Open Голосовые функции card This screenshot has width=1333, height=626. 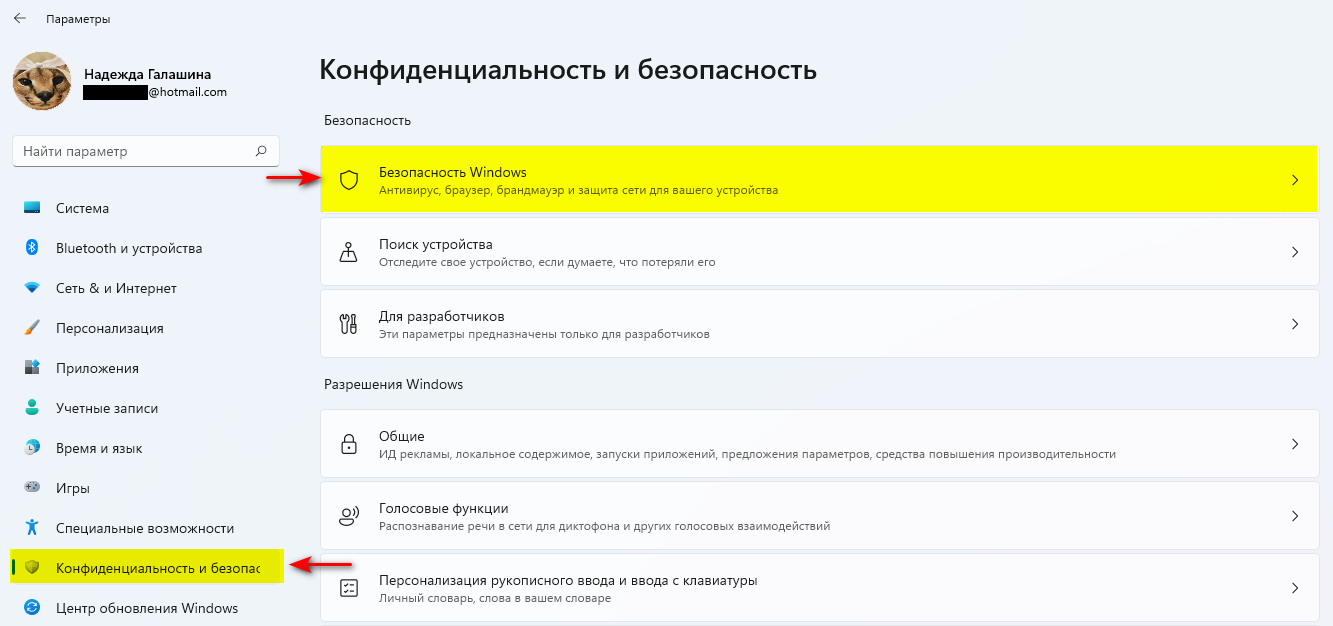(819, 516)
